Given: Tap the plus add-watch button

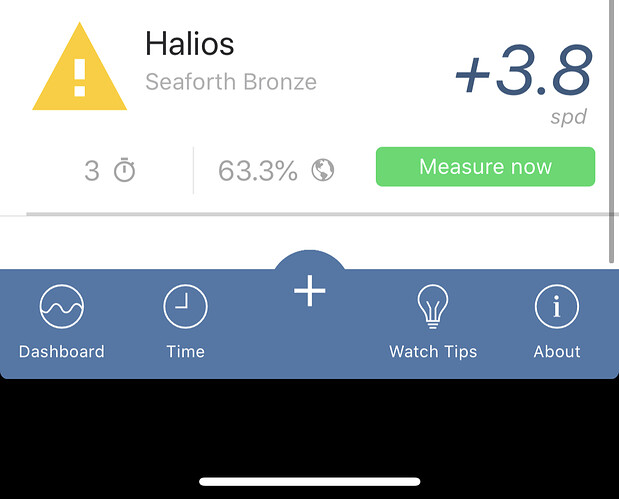Looking at the screenshot, I should pos(310,291).
